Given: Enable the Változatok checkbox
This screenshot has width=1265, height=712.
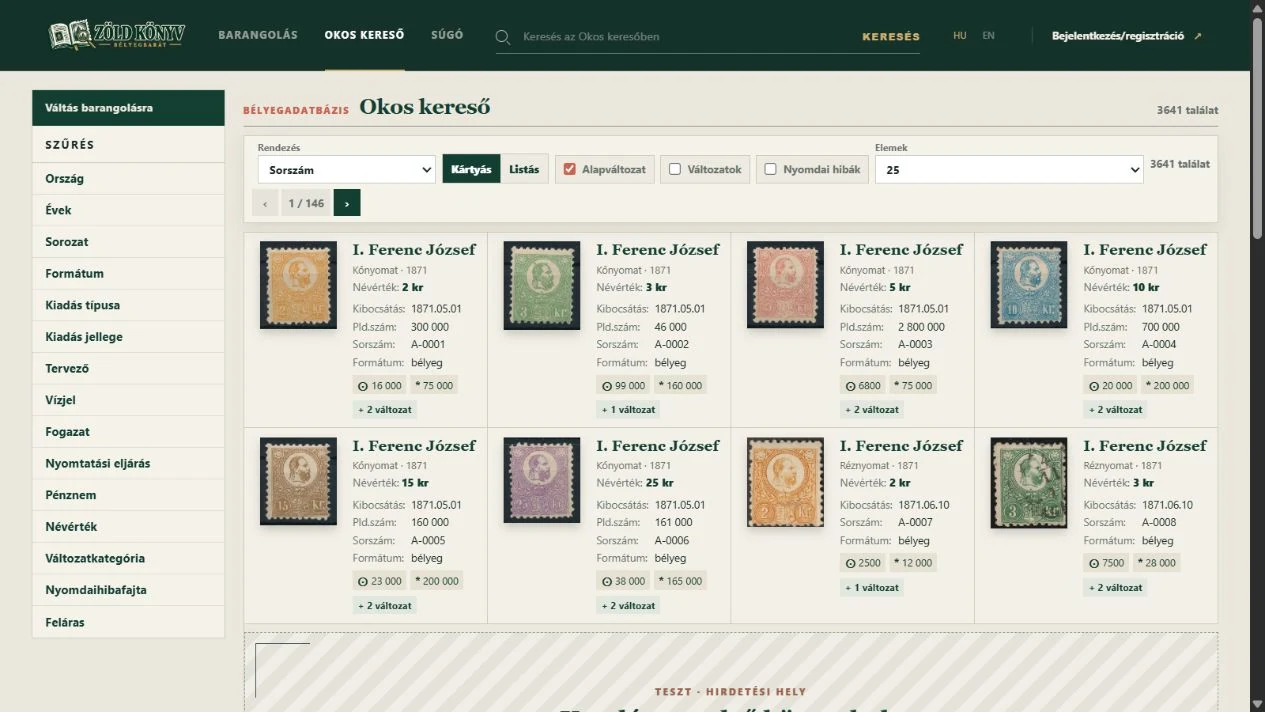Looking at the screenshot, I should click(675, 169).
